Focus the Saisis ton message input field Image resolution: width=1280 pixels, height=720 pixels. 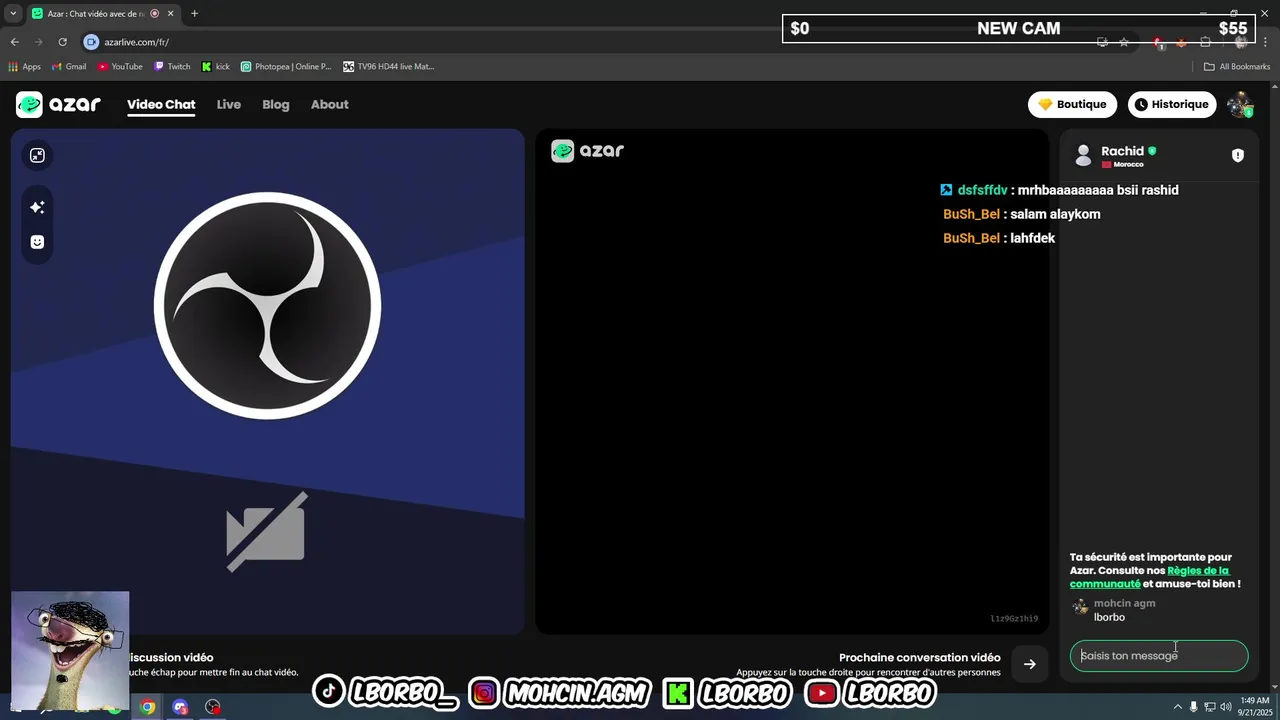1159,656
